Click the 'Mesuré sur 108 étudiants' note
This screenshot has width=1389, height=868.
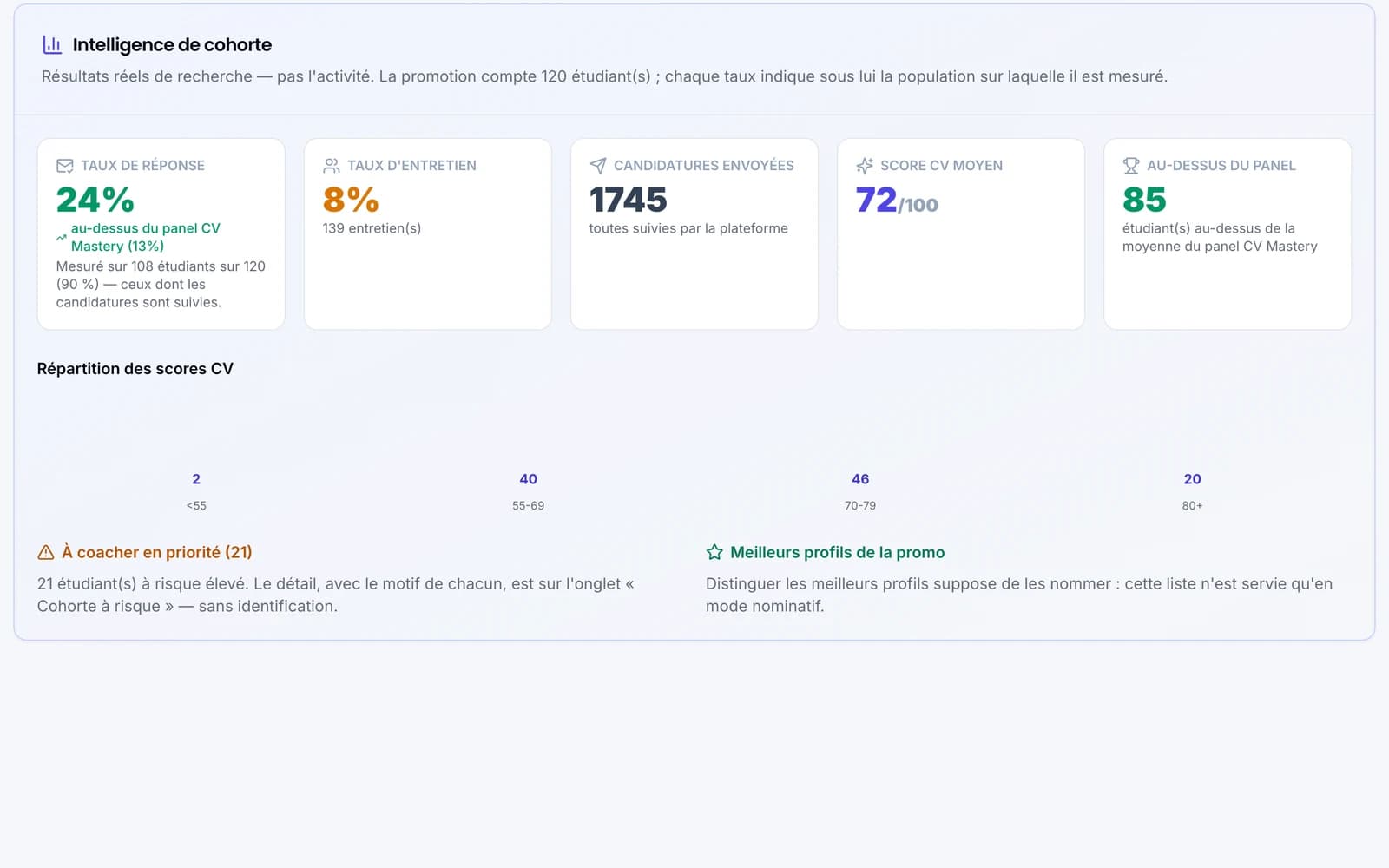tap(161, 284)
